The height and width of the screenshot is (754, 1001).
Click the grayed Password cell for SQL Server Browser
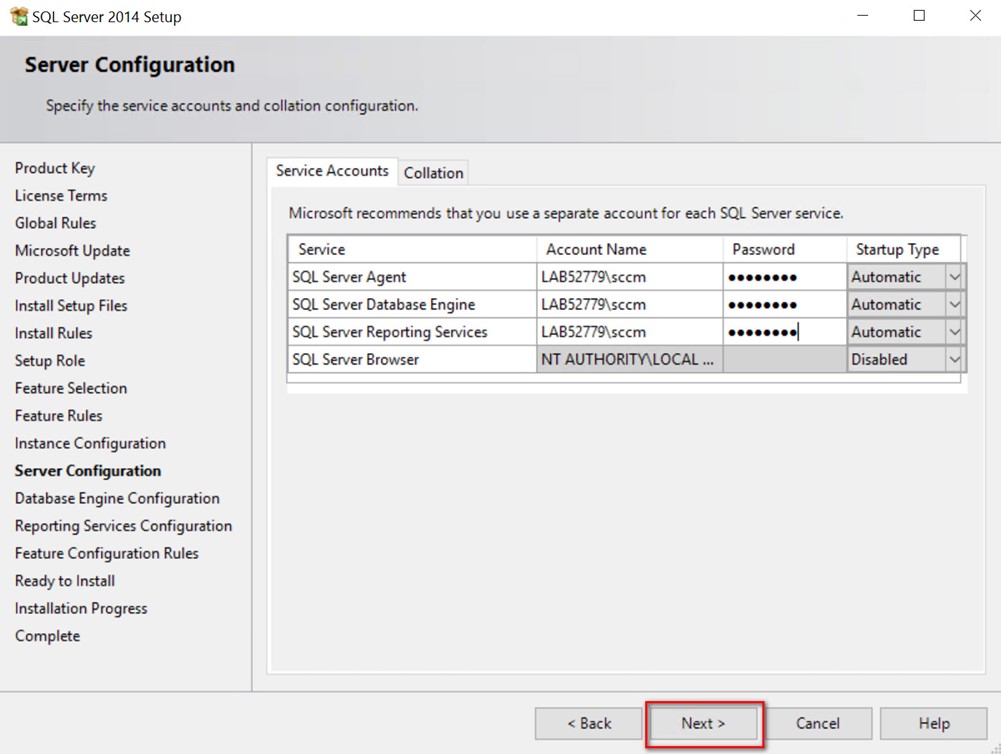click(785, 359)
